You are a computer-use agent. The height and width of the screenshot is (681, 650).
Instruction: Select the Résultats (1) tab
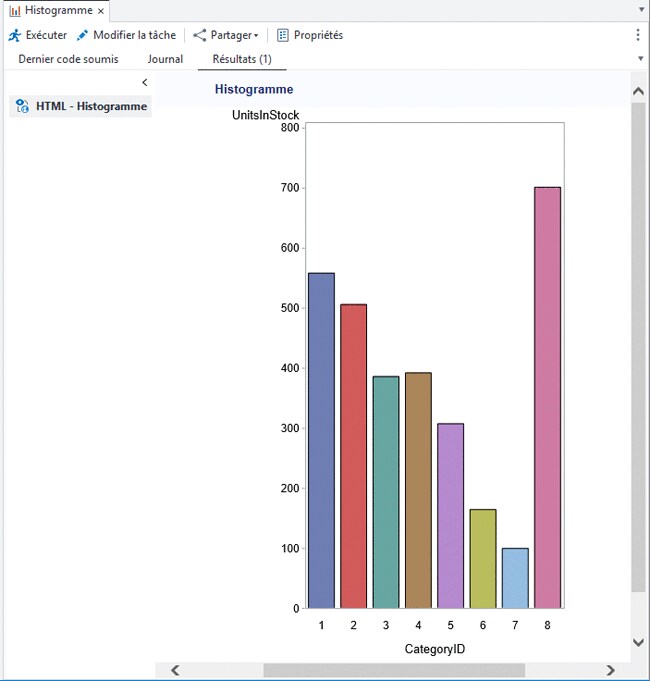coord(242,59)
